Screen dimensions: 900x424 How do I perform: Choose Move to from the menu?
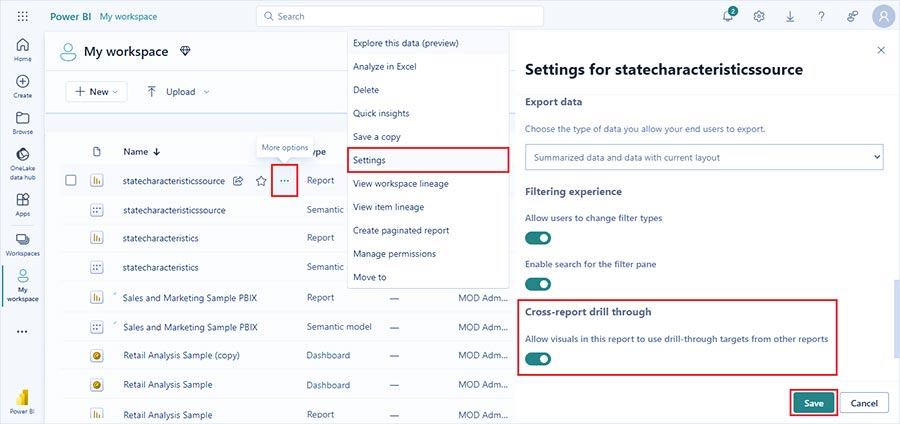(x=428, y=277)
